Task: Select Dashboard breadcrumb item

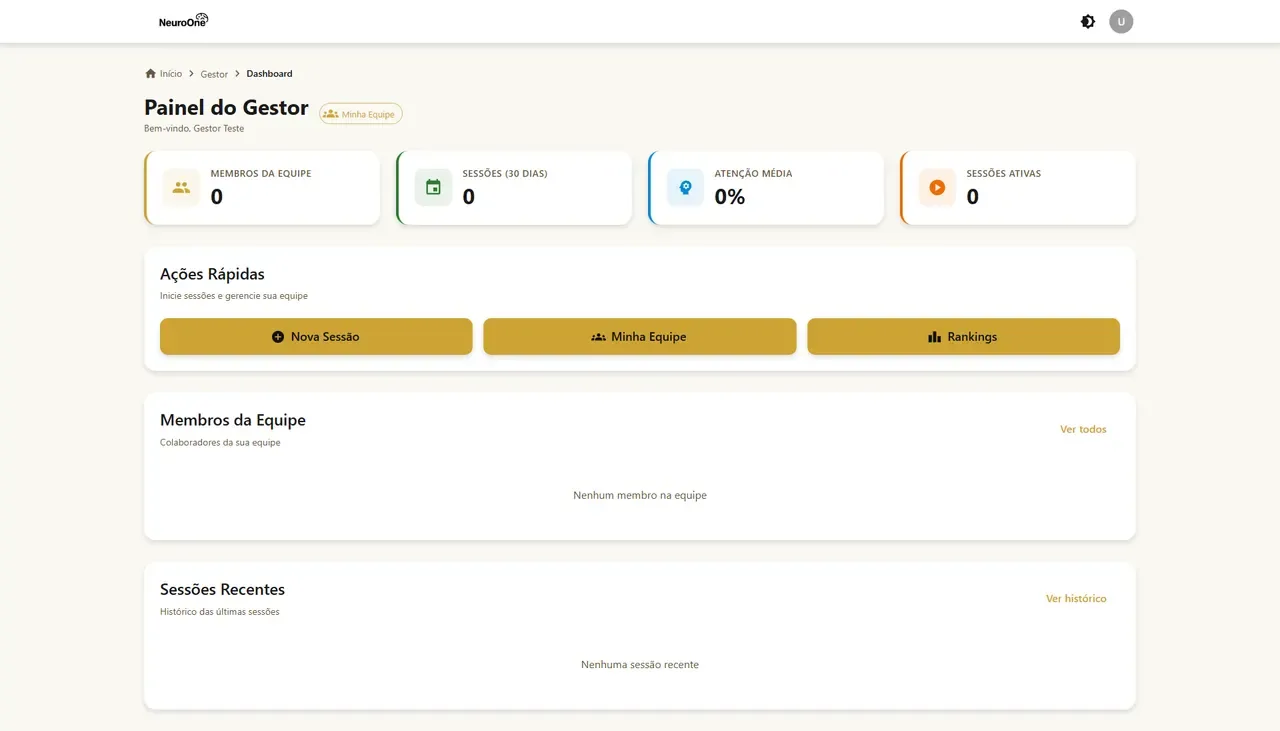Action: tap(269, 74)
